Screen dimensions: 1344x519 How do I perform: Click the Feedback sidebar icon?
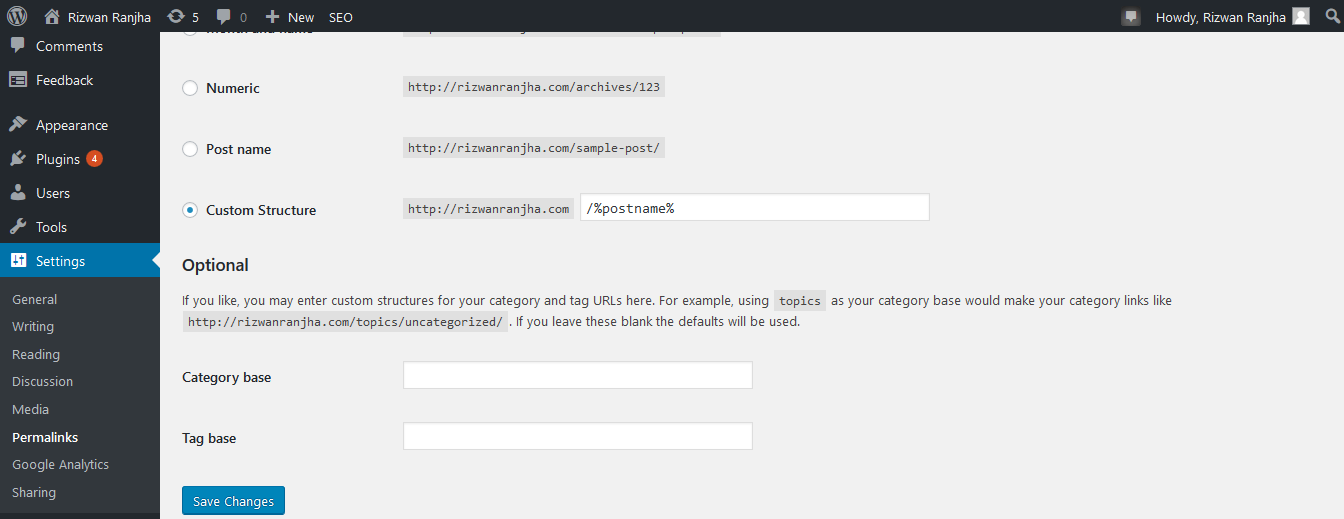[18, 80]
